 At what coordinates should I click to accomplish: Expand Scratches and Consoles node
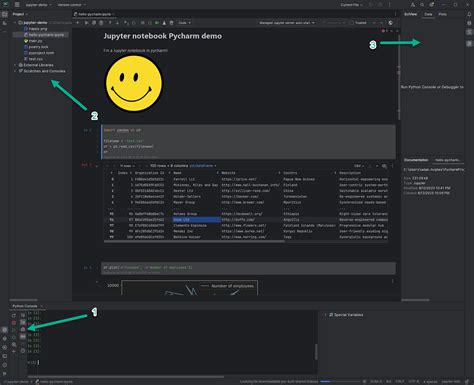tap(15, 71)
